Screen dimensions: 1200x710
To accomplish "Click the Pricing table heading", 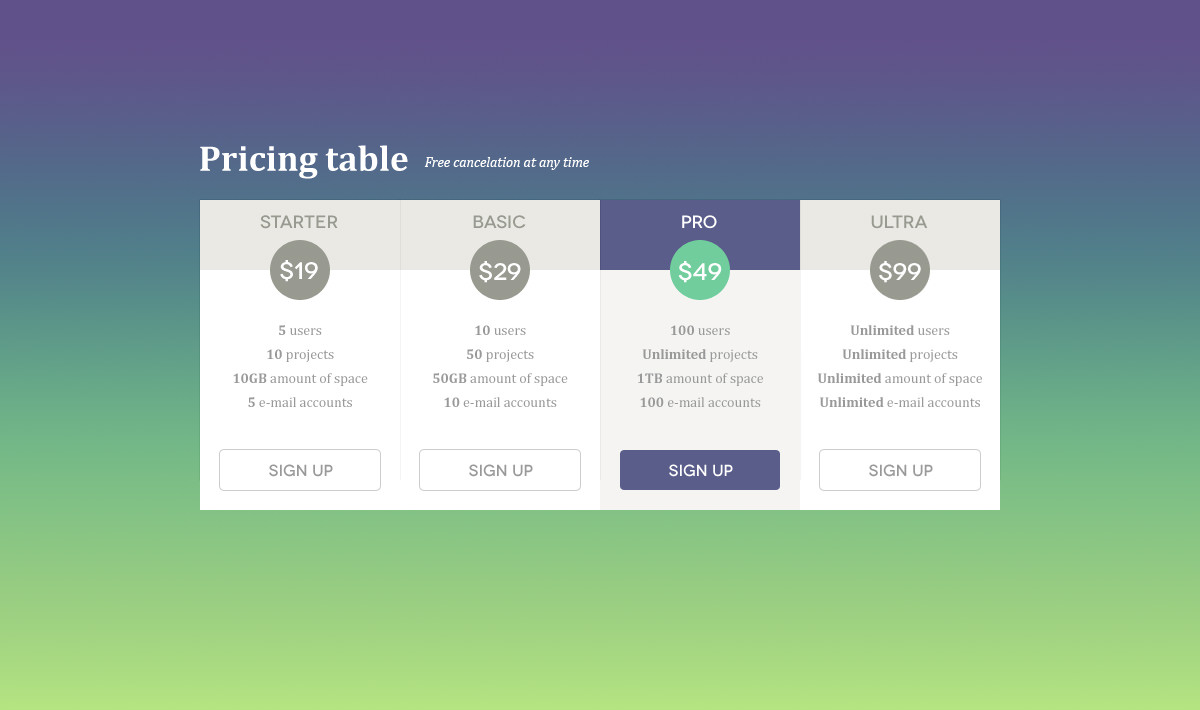I will [303, 160].
